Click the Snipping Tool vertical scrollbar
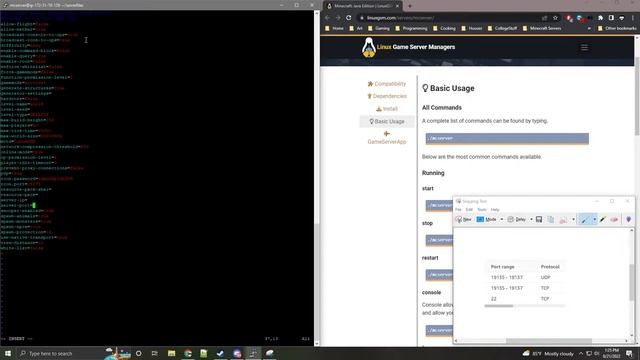640x360 pixels. pyautogui.click(x=631, y=282)
